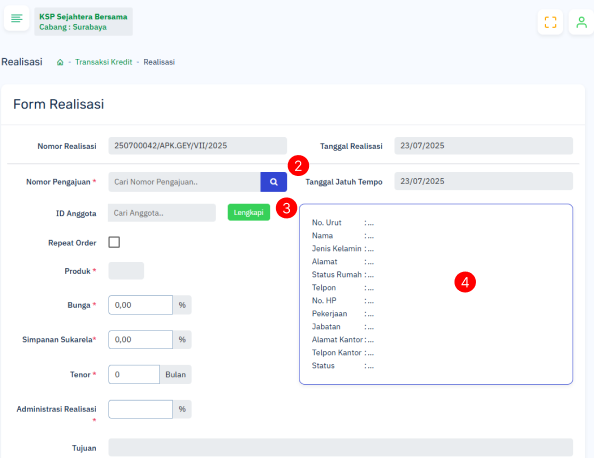Open the user profile icon
594x458 pixels.
point(581,22)
